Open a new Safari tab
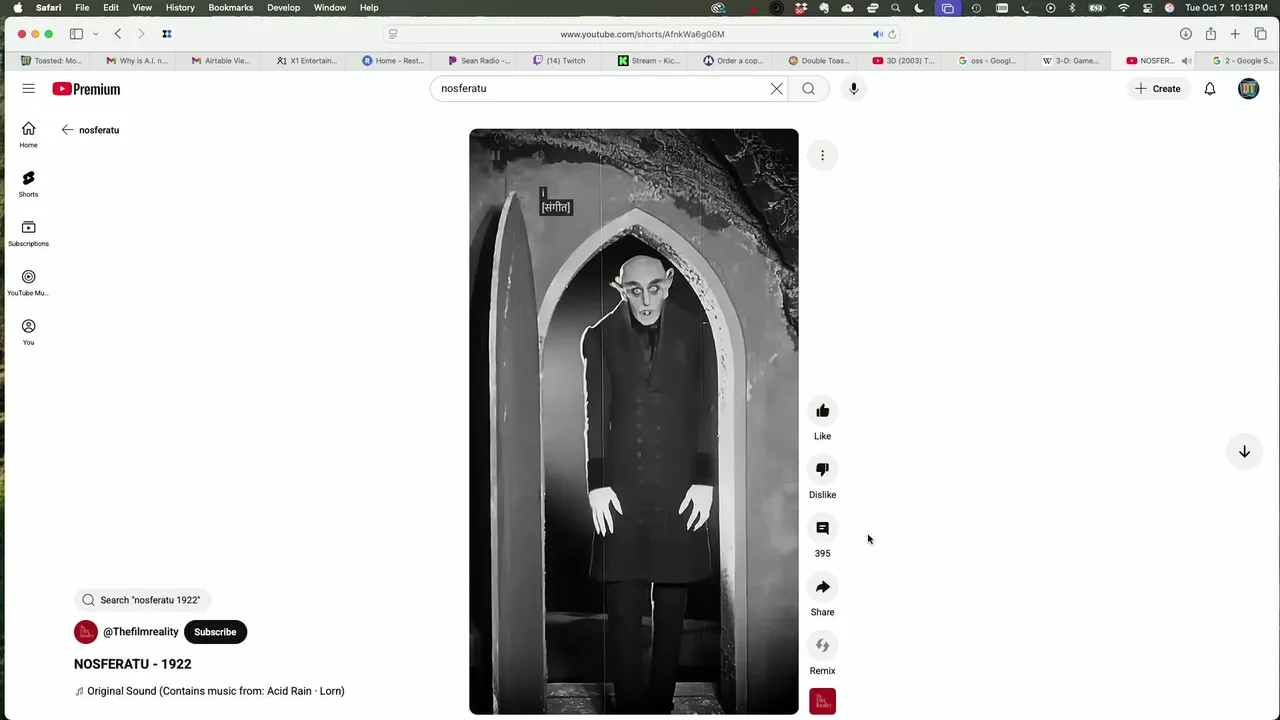Screen dimensions: 1280x720 click(x=1235, y=34)
